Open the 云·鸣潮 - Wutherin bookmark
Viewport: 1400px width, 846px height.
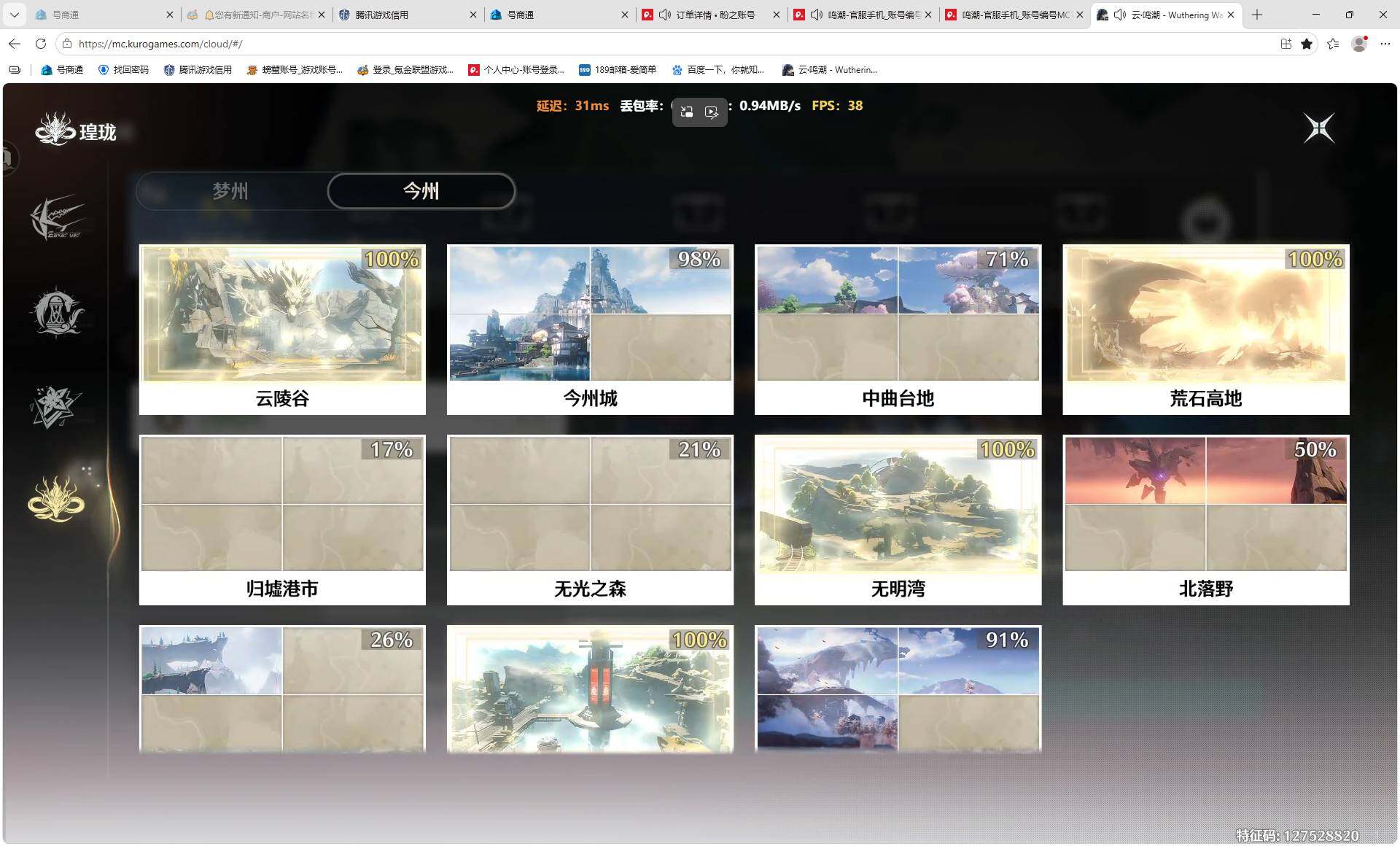click(830, 70)
